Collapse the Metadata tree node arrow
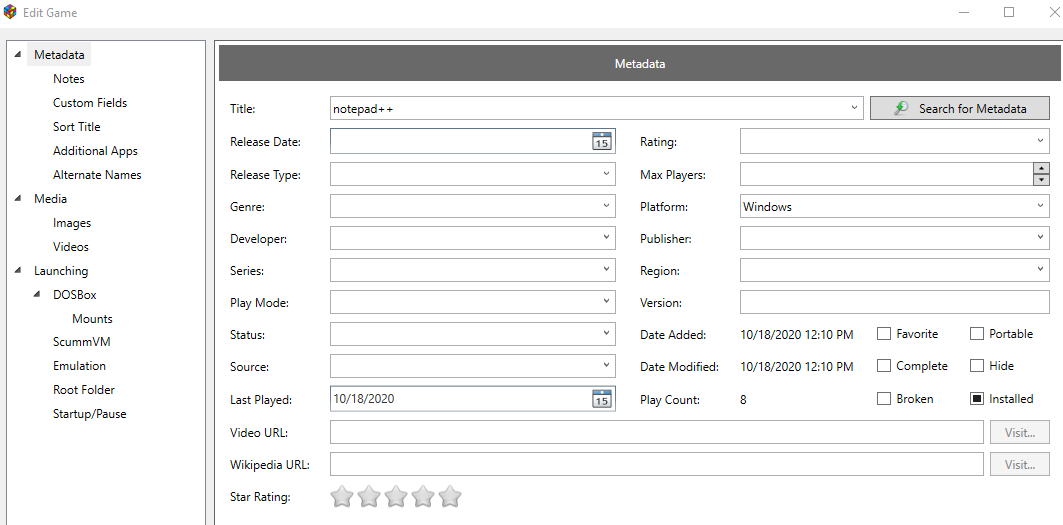Screen dimensions: 1063x525 18,54
